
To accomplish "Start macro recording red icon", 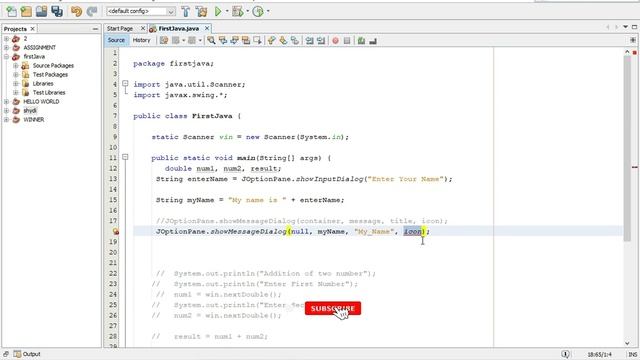I will point(336,40).
